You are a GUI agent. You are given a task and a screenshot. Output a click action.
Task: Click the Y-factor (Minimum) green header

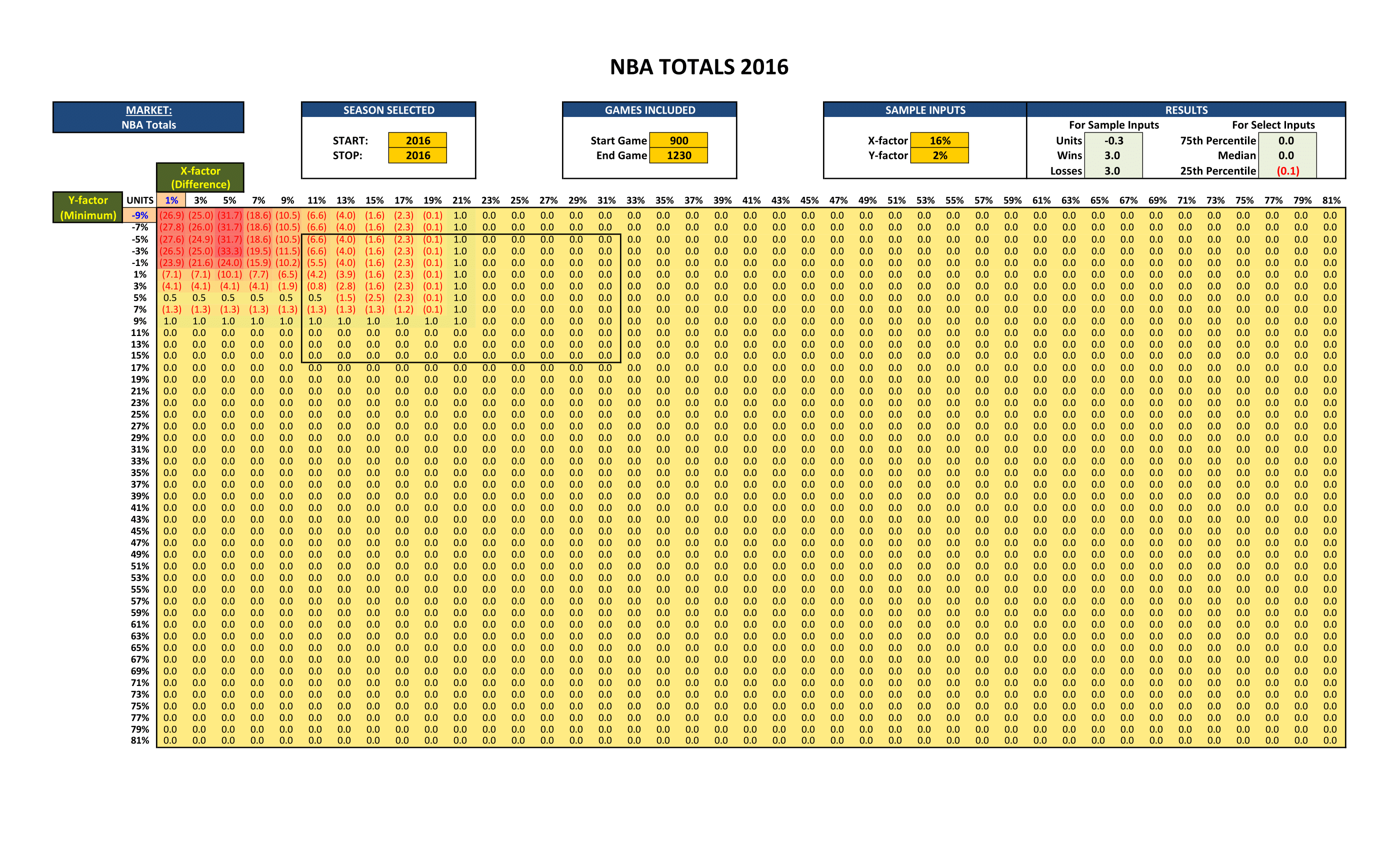(x=87, y=207)
